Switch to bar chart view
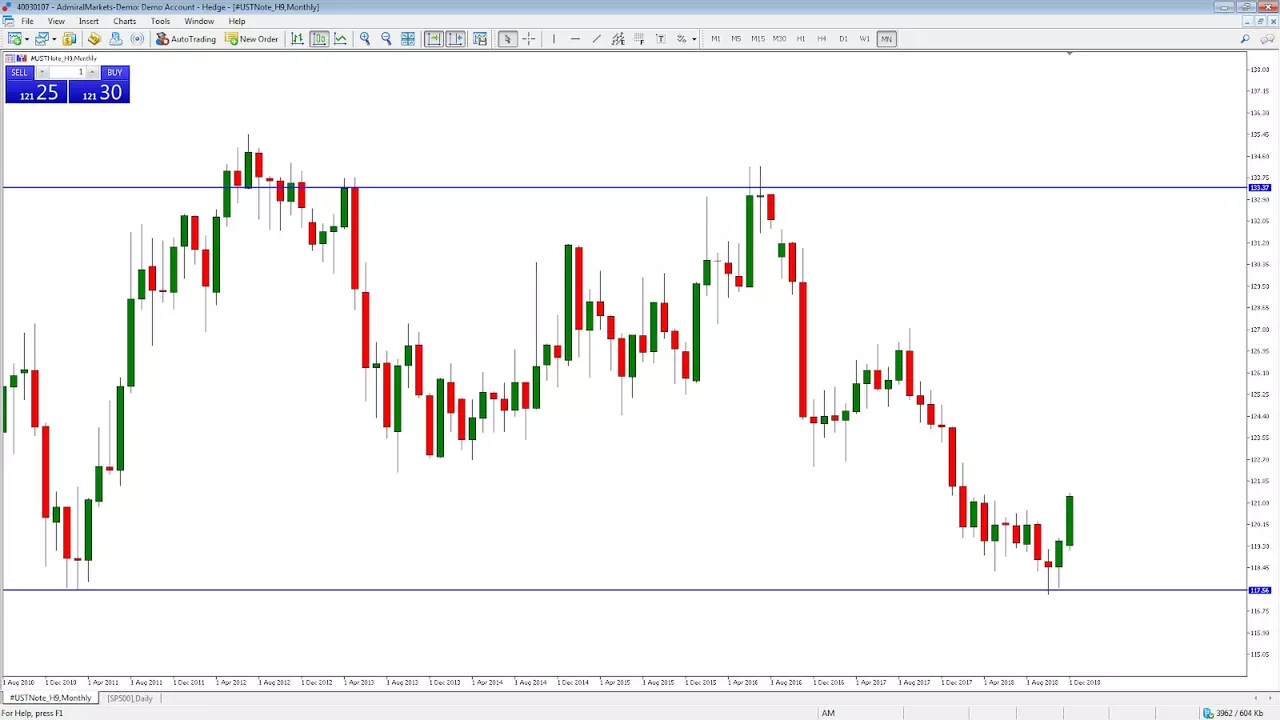 click(x=297, y=39)
